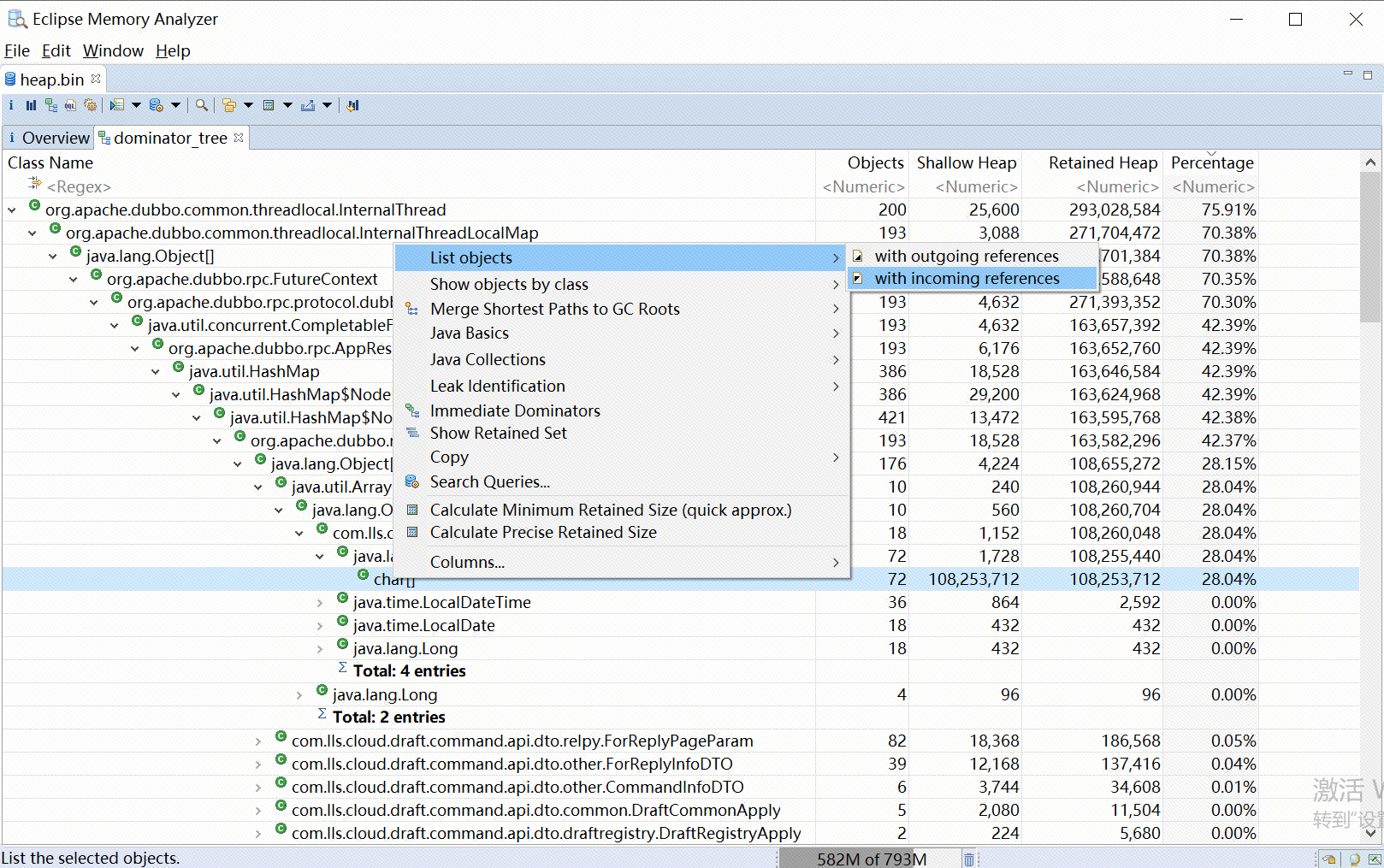Image resolution: width=1384 pixels, height=868 pixels.
Task: Sort by Retained Heap column header
Action: [1094, 162]
